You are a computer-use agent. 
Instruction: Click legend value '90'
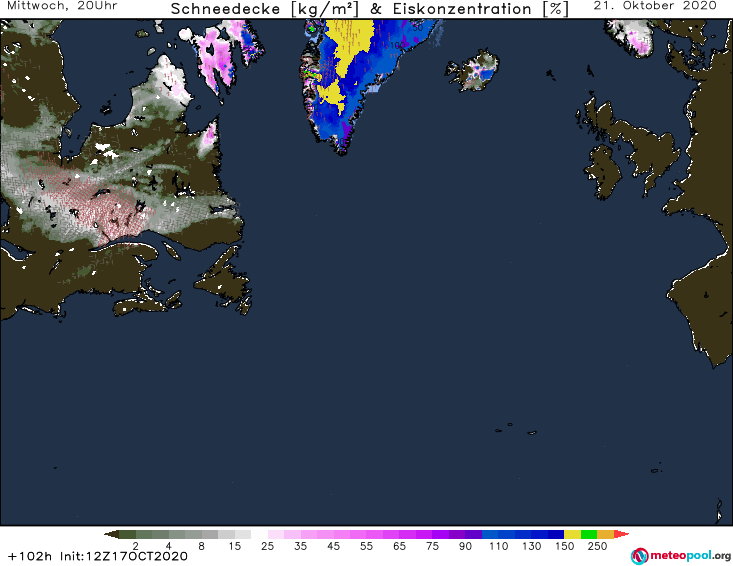coord(465,546)
